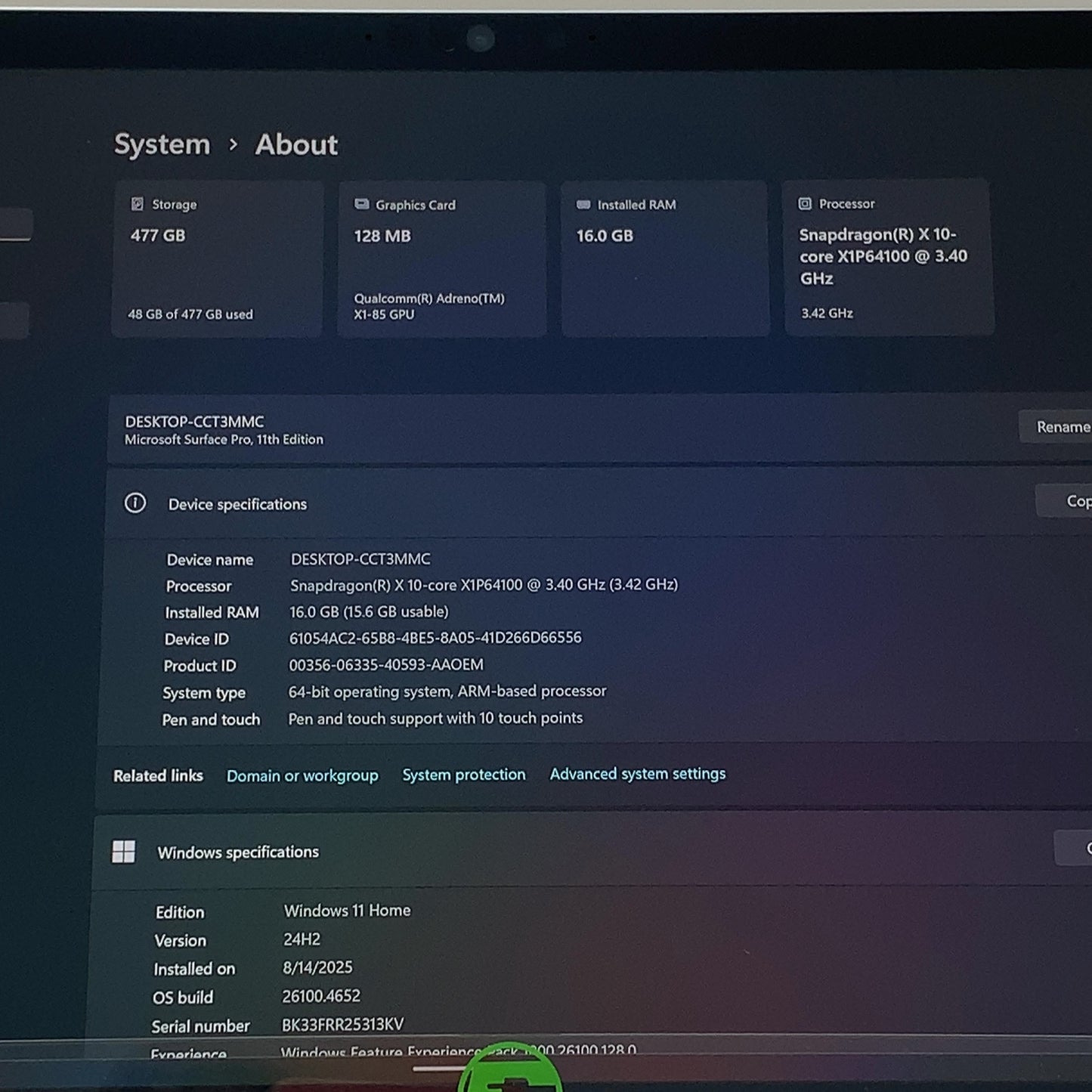1092x1092 pixels.
Task: Click the Serial number label
Action: coord(200,1026)
